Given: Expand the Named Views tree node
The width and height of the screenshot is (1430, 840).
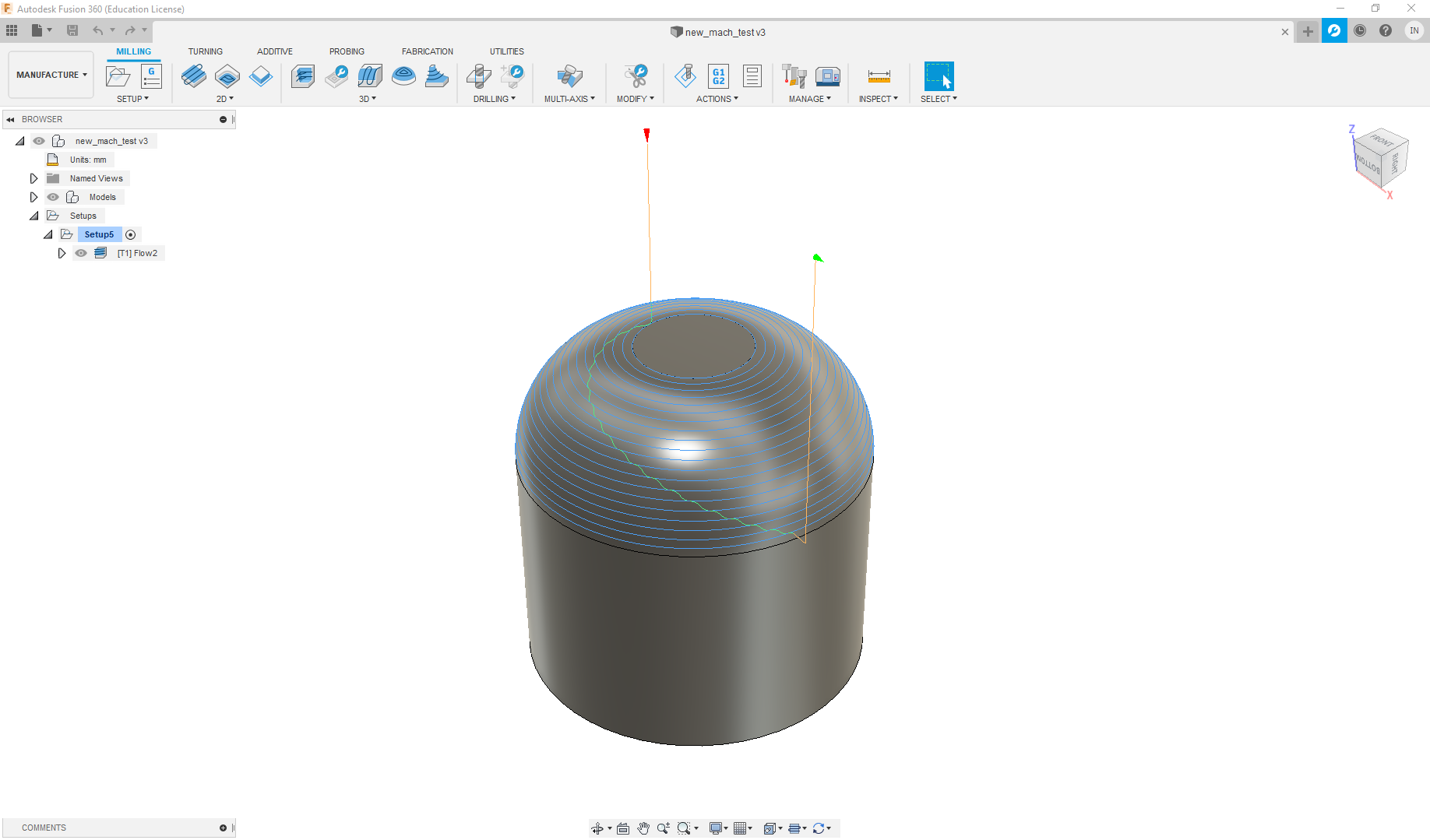Looking at the screenshot, I should [x=33, y=178].
